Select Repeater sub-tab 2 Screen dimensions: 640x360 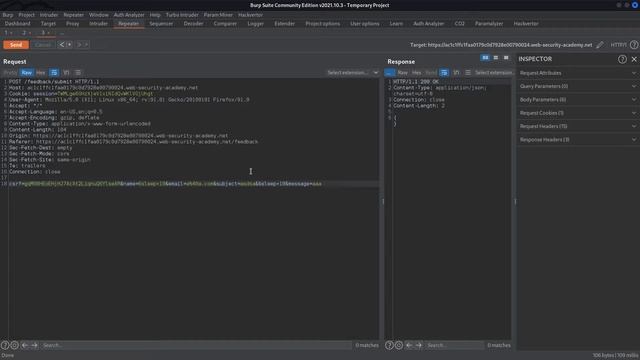pos(24,33)
